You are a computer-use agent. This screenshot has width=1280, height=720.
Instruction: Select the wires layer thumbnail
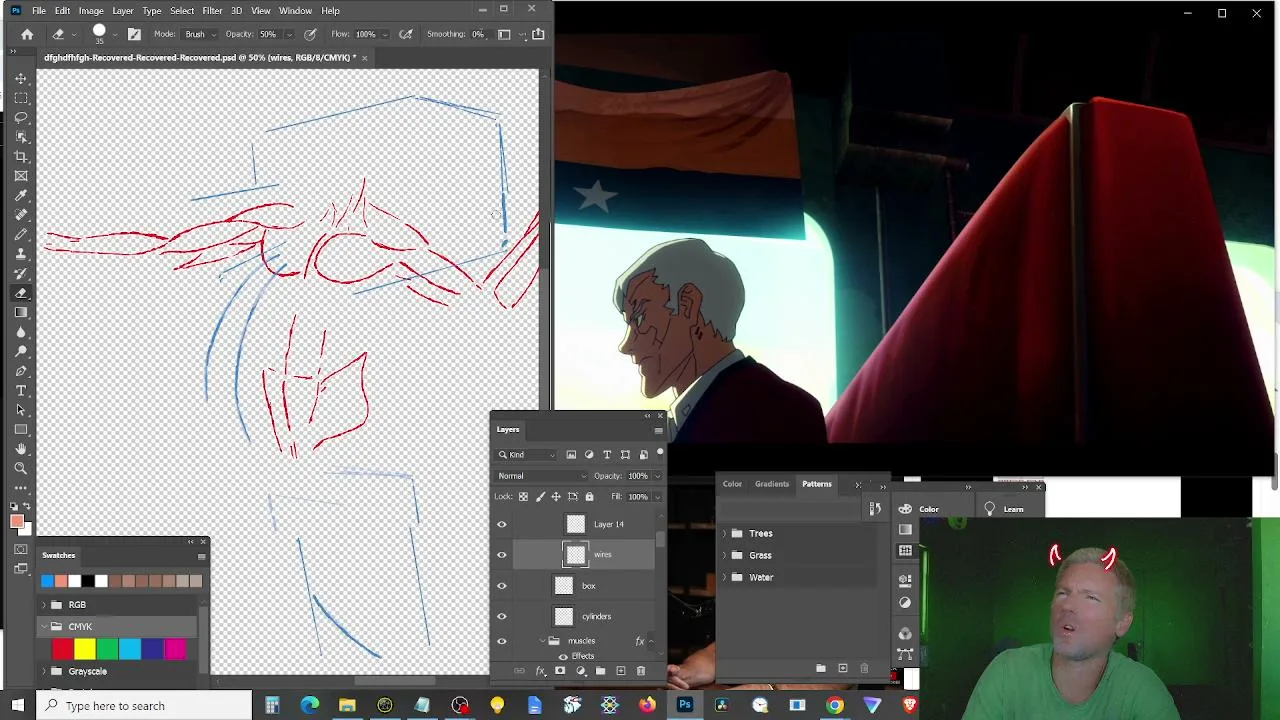click(575, 555)
